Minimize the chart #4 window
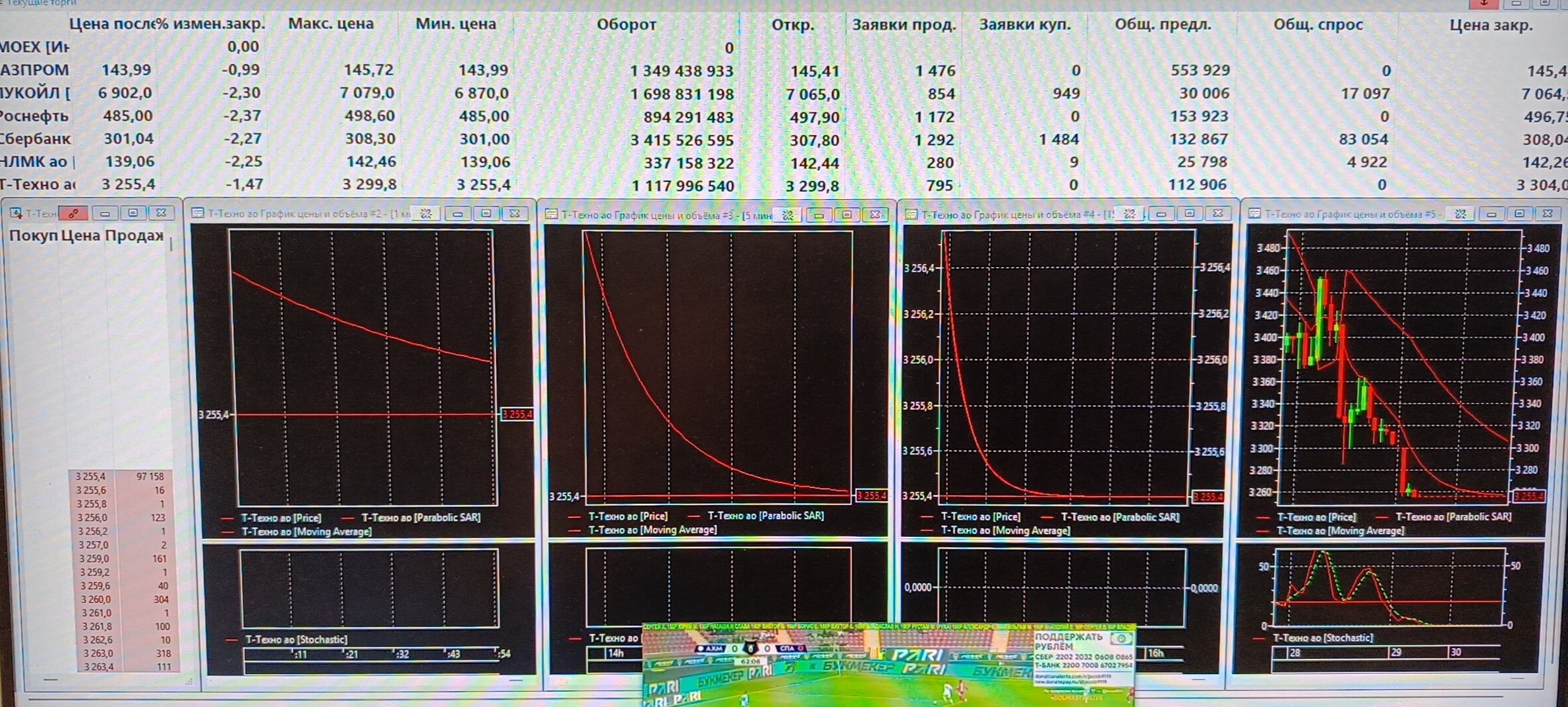 (1161, 214)
